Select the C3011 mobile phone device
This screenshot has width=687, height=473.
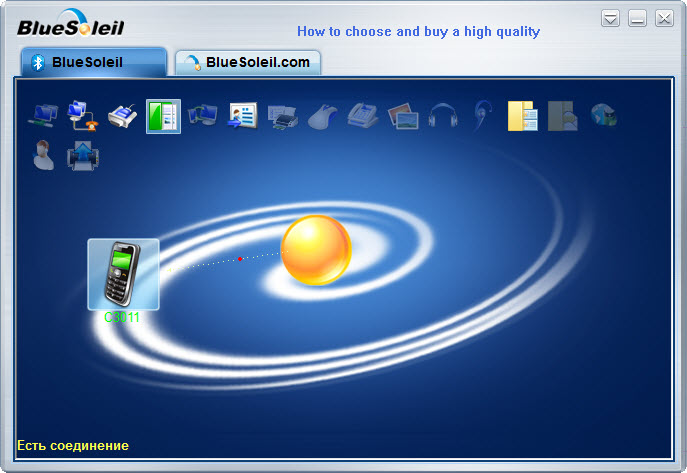[123, 274]
